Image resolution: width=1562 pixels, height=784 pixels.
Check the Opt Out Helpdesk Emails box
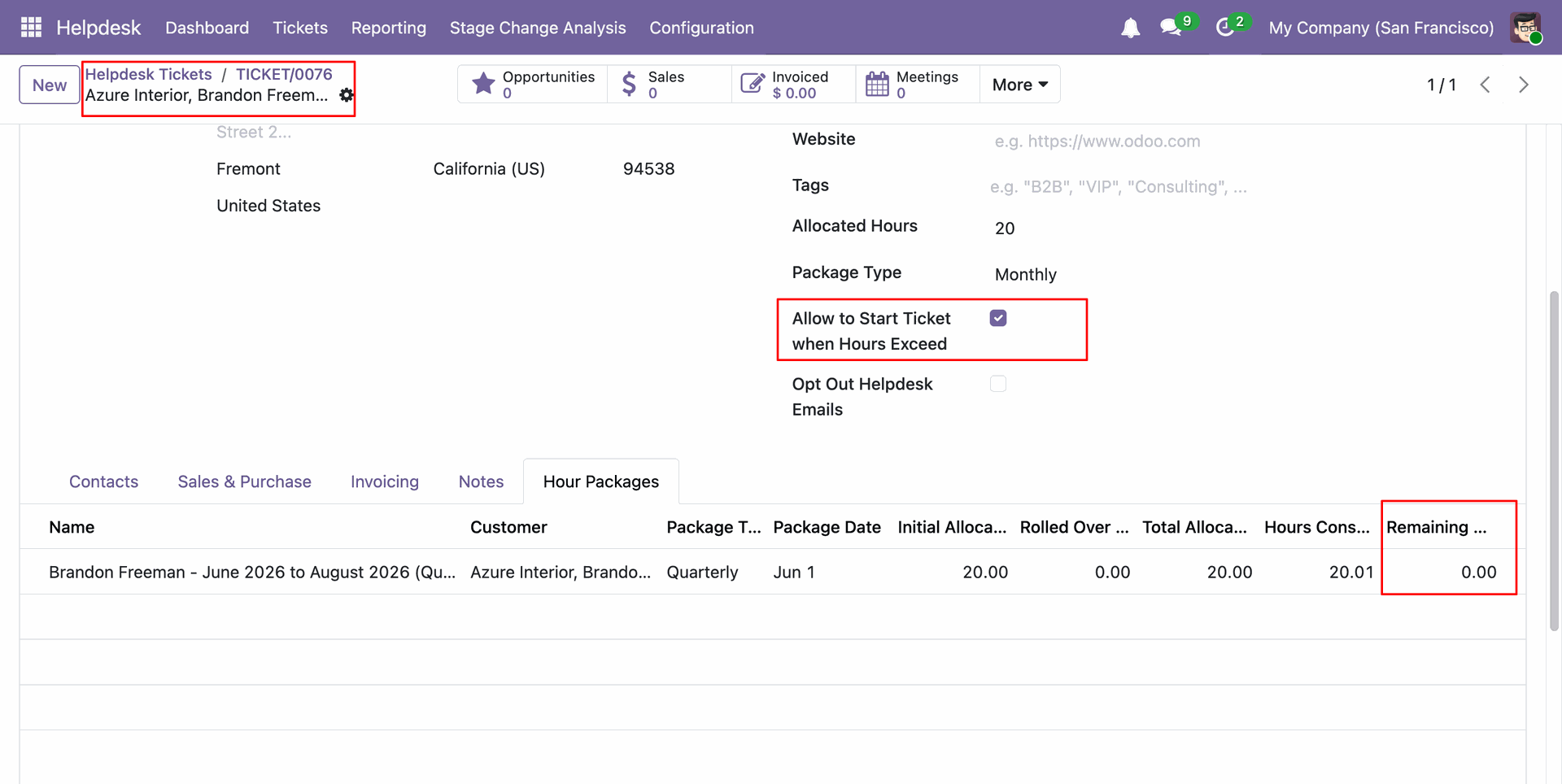click(998, 383)
